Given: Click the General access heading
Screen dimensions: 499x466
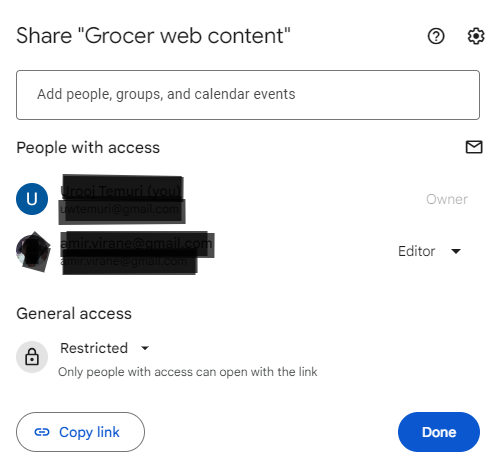Looking at the screenshot, I should [x=74, y=314].
